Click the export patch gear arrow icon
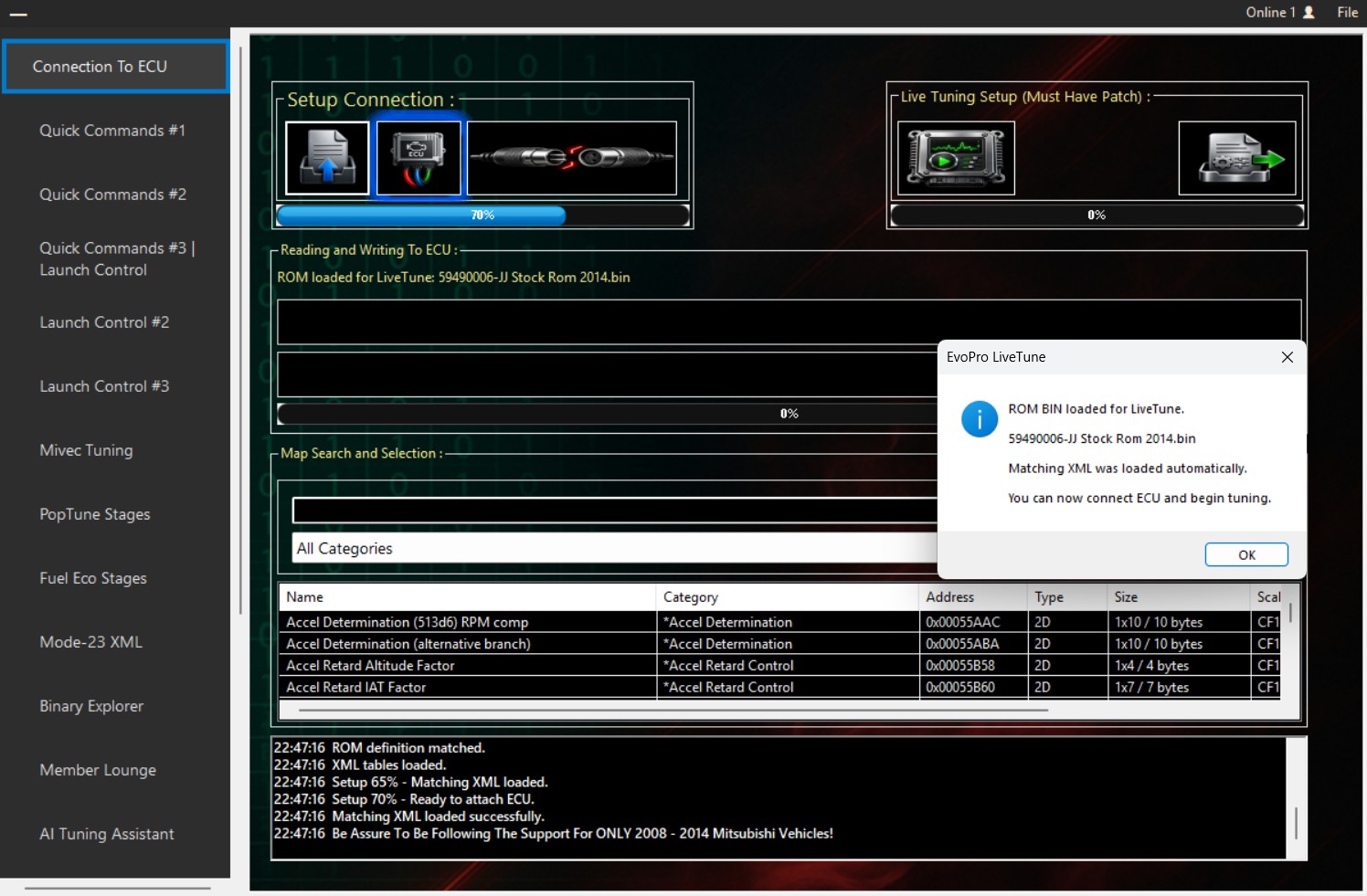Image resolution: width=1367 pixels, height=896 pixels. pos(1237,158)
